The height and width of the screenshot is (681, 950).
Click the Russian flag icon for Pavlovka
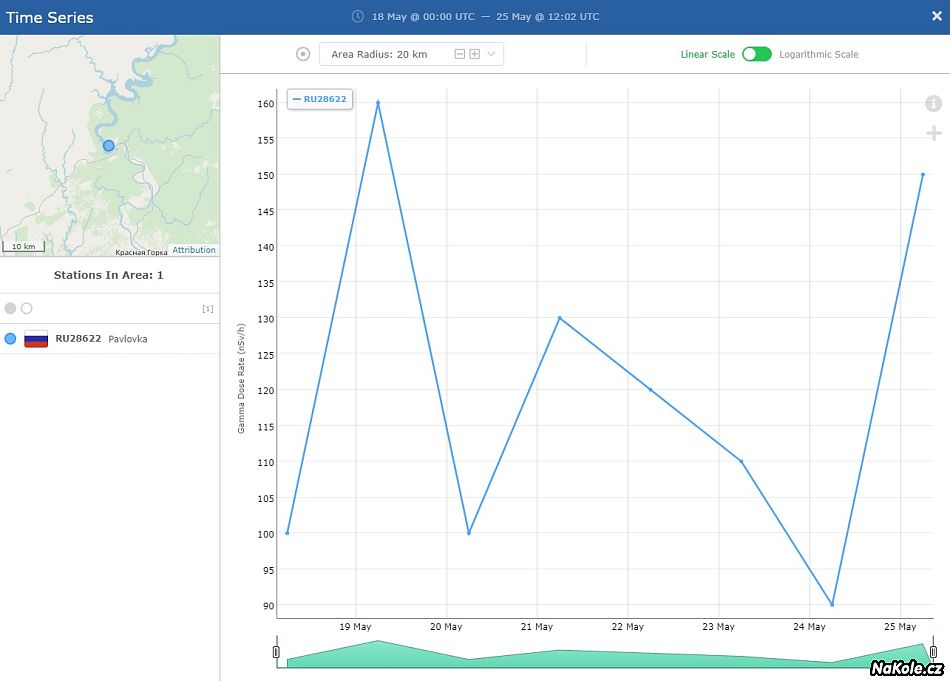coord(36,339)
